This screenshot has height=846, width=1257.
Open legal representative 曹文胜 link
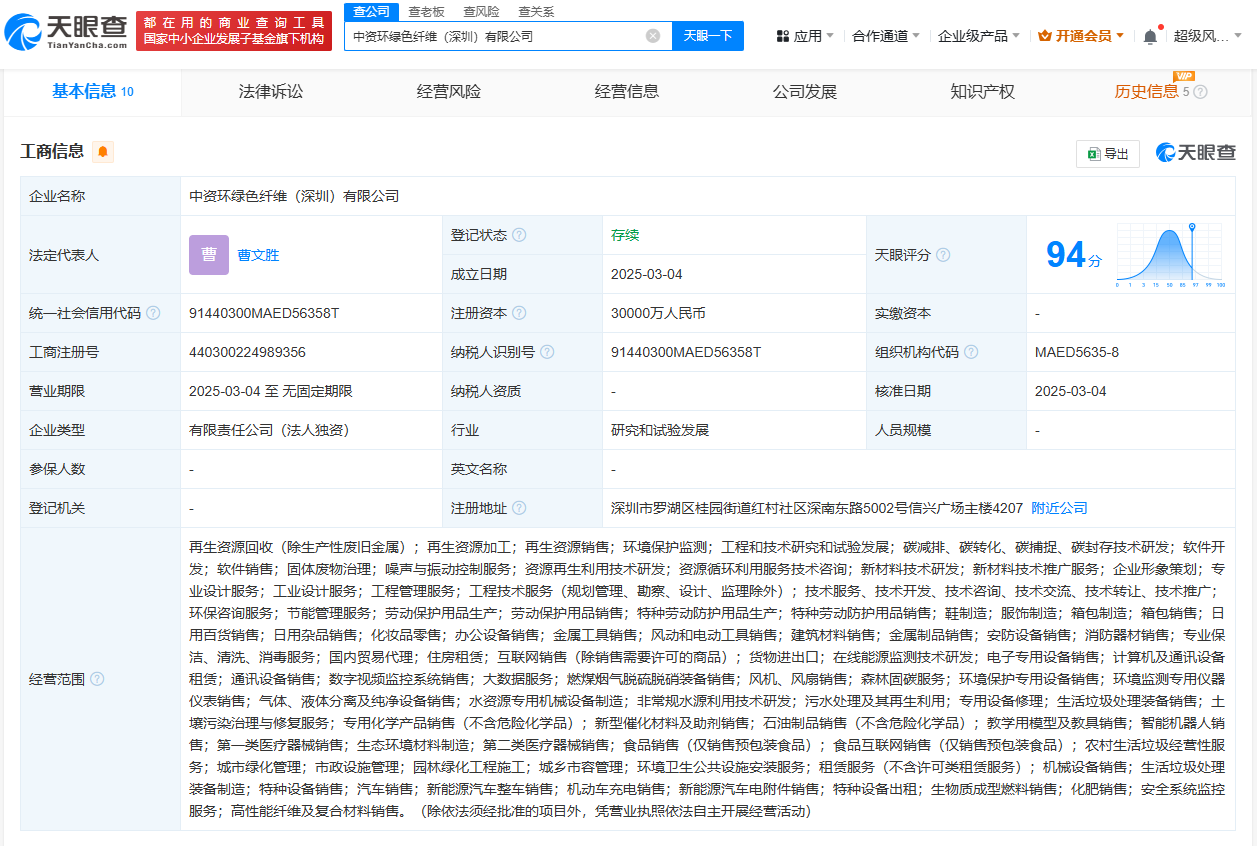[x=258, y=255]
